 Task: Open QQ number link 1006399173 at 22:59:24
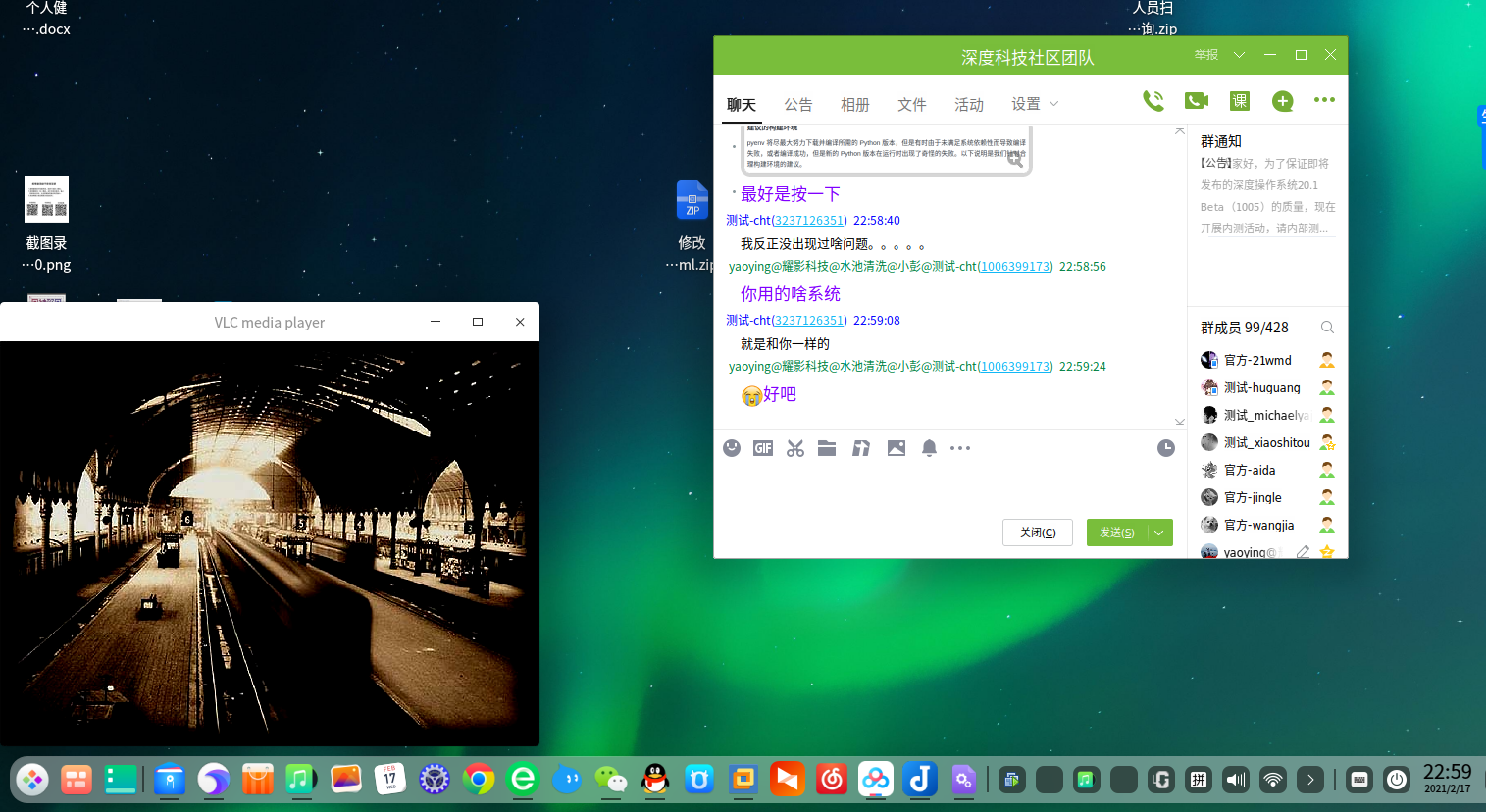tap(1015, 367)
